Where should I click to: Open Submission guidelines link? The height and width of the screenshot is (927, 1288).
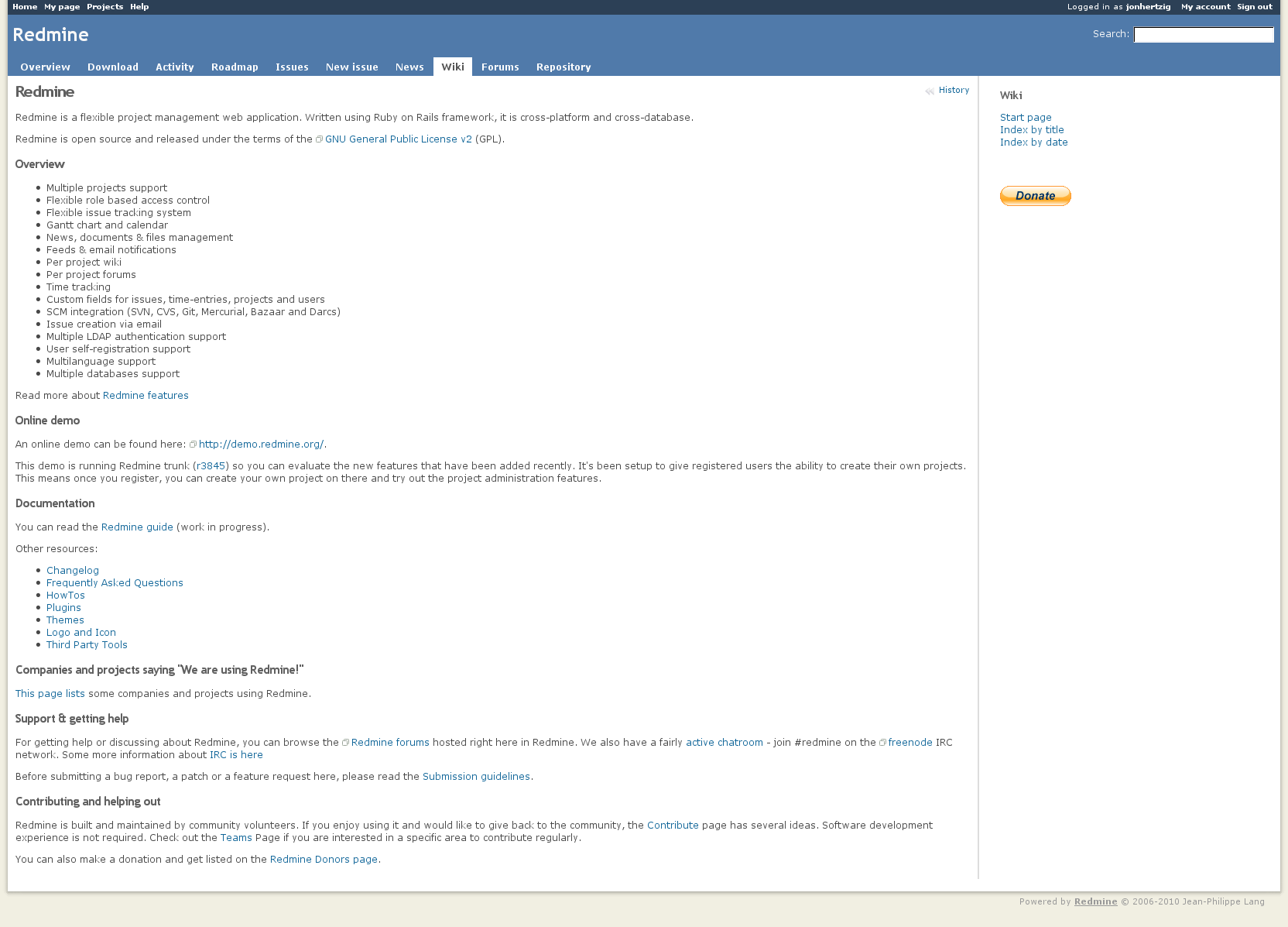tap(476, 777)
